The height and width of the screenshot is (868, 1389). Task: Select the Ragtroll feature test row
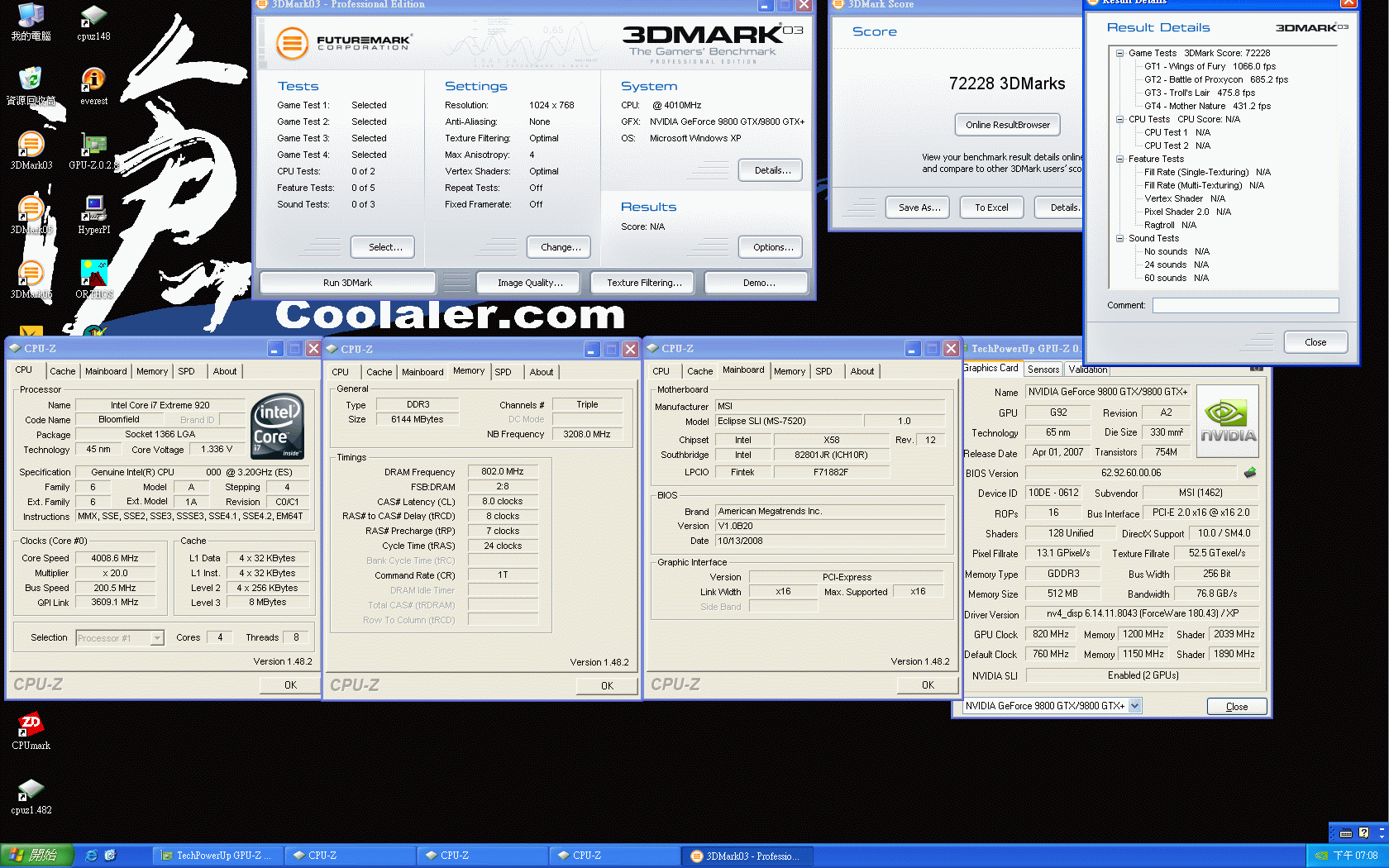(1170, 225)
